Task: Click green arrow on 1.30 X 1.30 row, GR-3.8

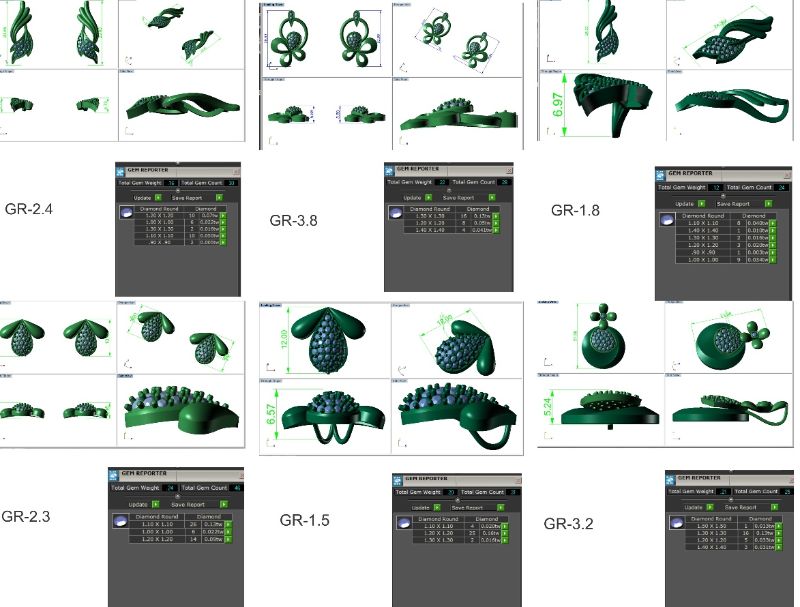Action: (x=496, y=216)
